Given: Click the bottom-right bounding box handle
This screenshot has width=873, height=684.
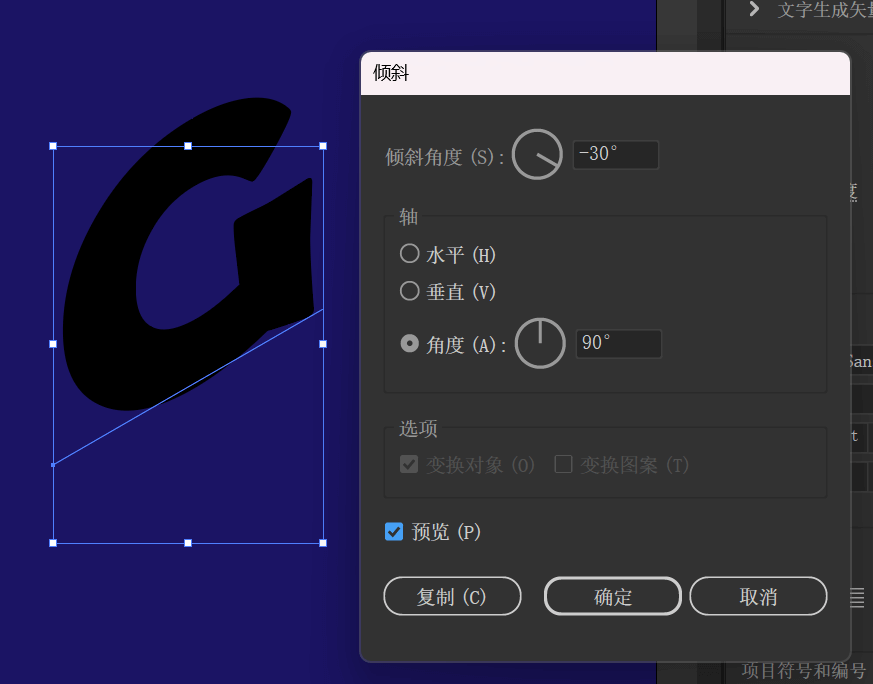Looking at the screenshot, I should click(x=323, y=543).
